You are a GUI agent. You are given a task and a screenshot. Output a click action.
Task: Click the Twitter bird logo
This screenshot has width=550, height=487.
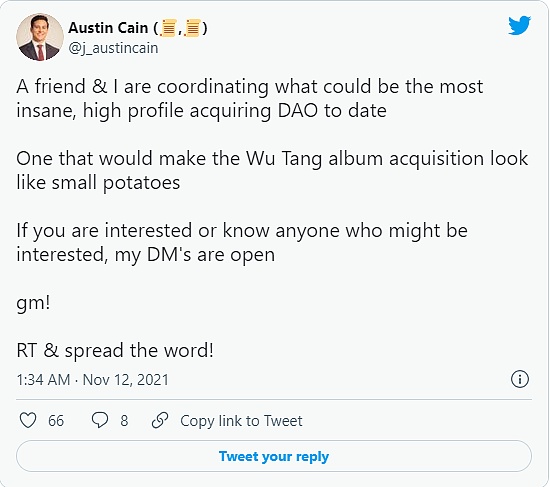(519, 25)
